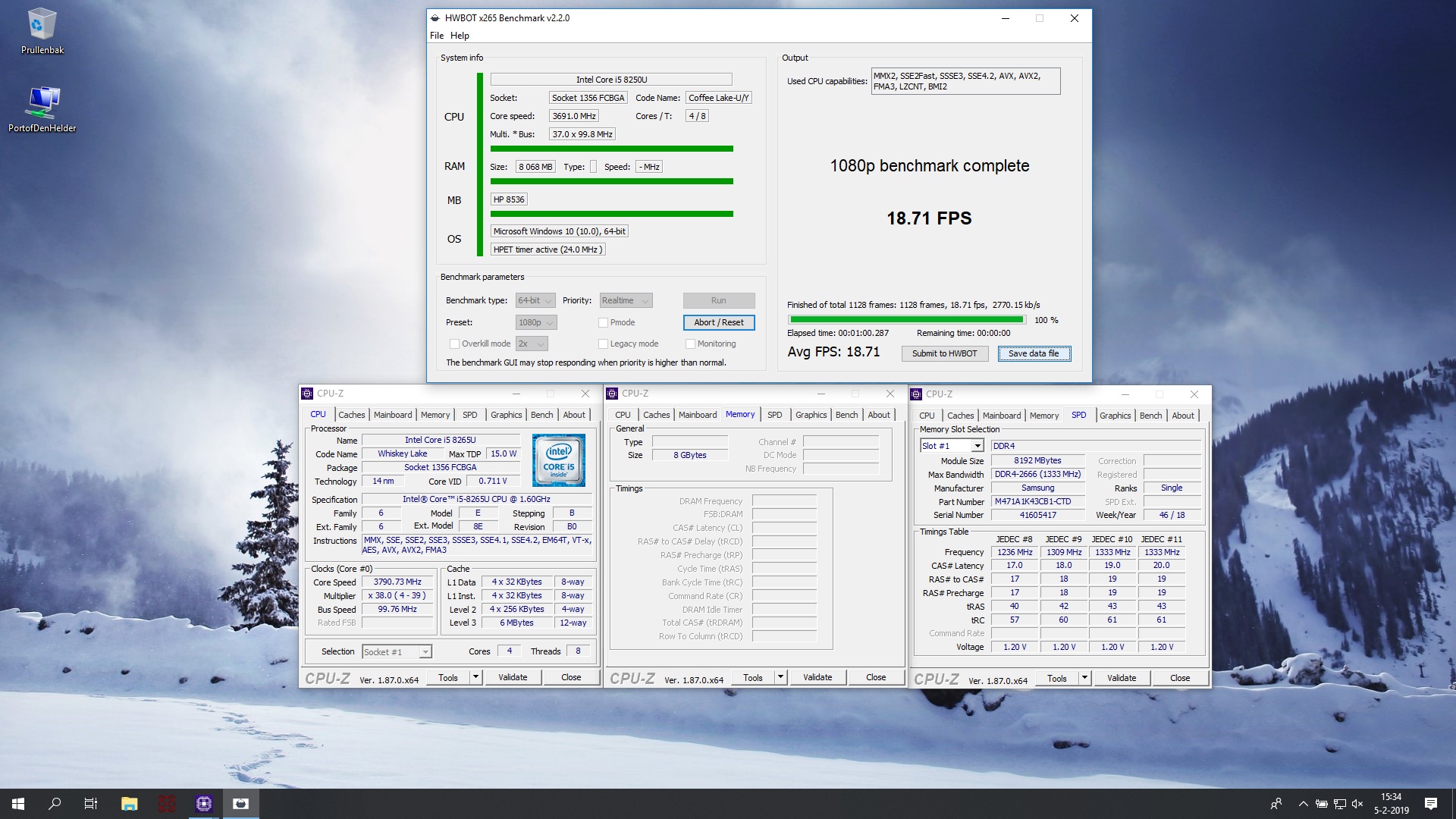This screenshot has width=1456, height=819.
Task: Click the Memory CPU-Z window title icon
Action: (x=612, y=394)
